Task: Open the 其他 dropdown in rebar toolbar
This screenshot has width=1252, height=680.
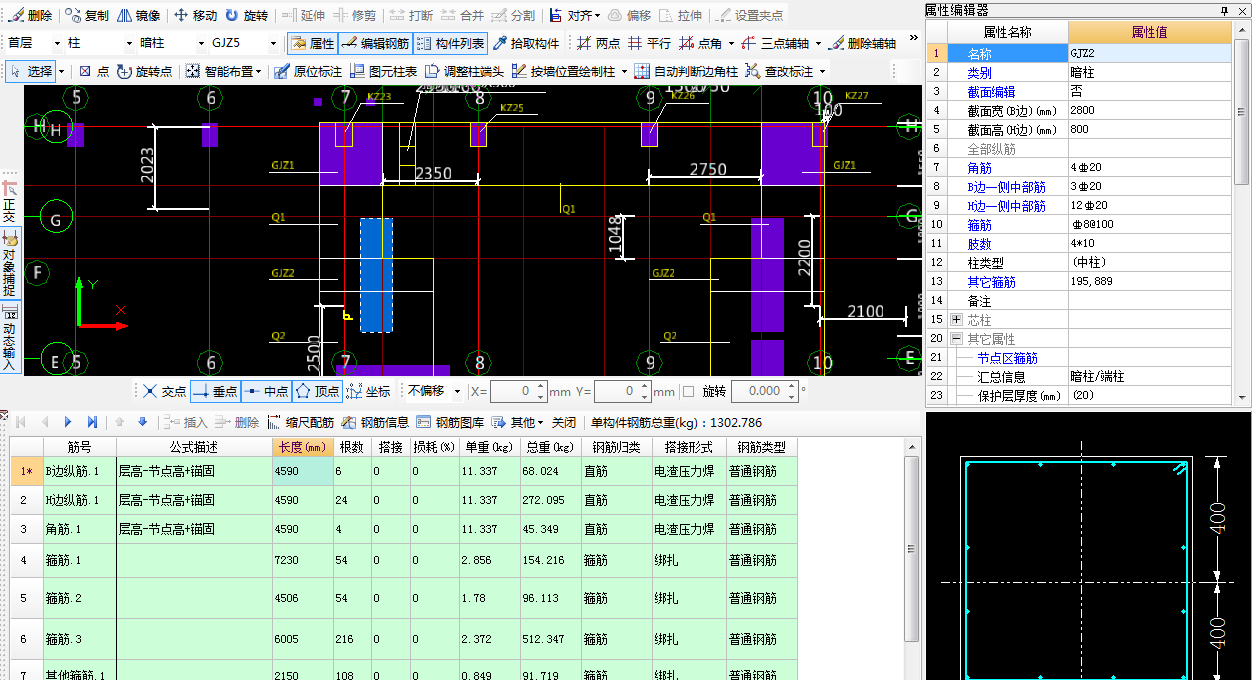Action: pyautogui.click(x=519, y=422)
